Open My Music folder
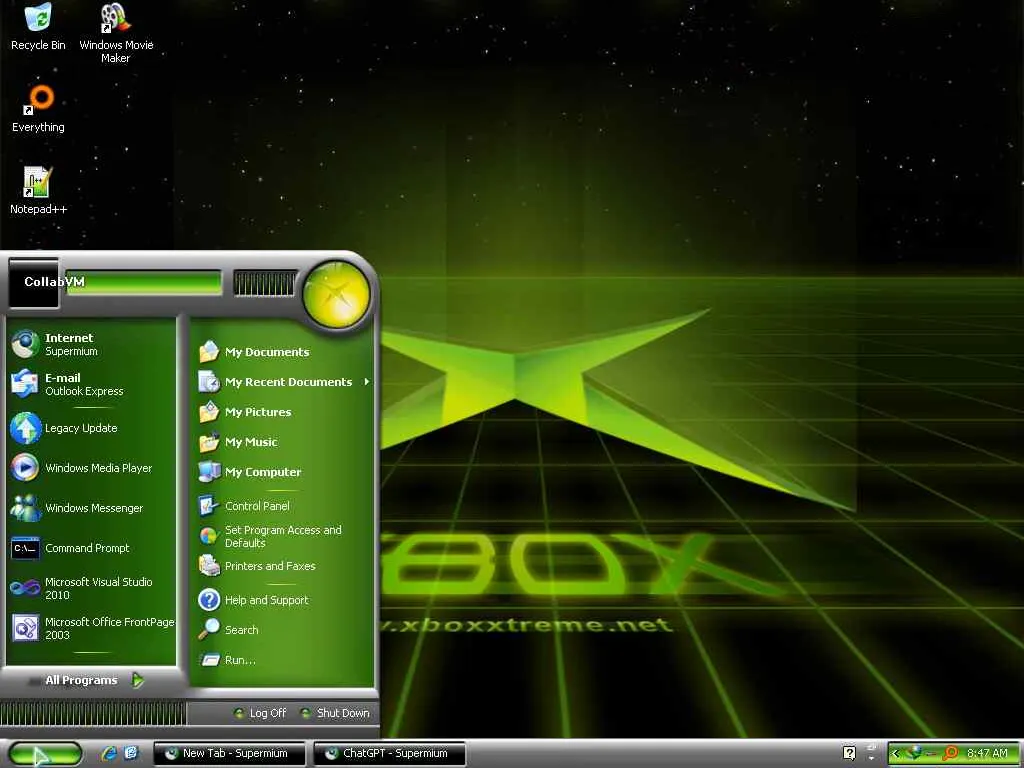 [x=283, y=442]
